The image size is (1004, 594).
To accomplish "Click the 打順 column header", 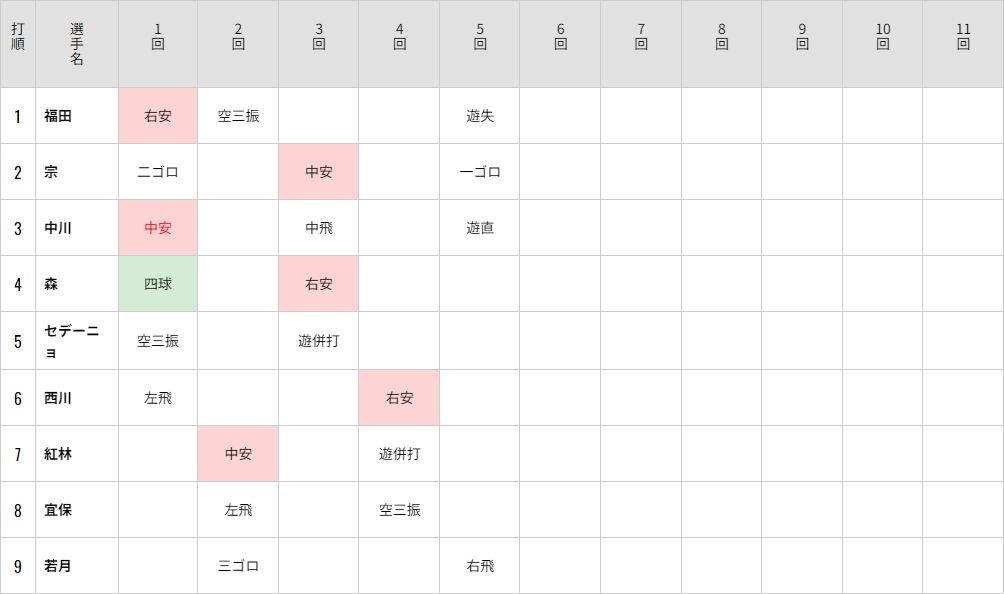I will pyautogui.click(x=18, y=36).
